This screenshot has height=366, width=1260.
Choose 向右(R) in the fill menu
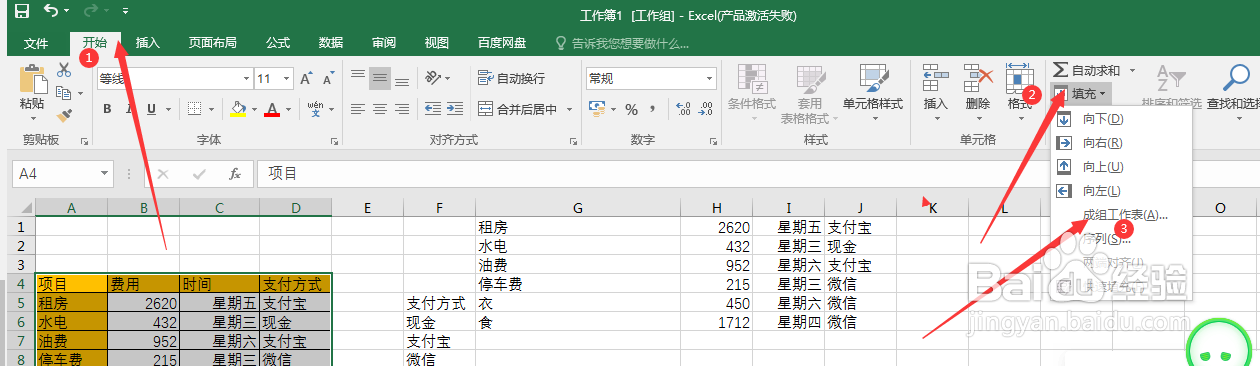1121,143
